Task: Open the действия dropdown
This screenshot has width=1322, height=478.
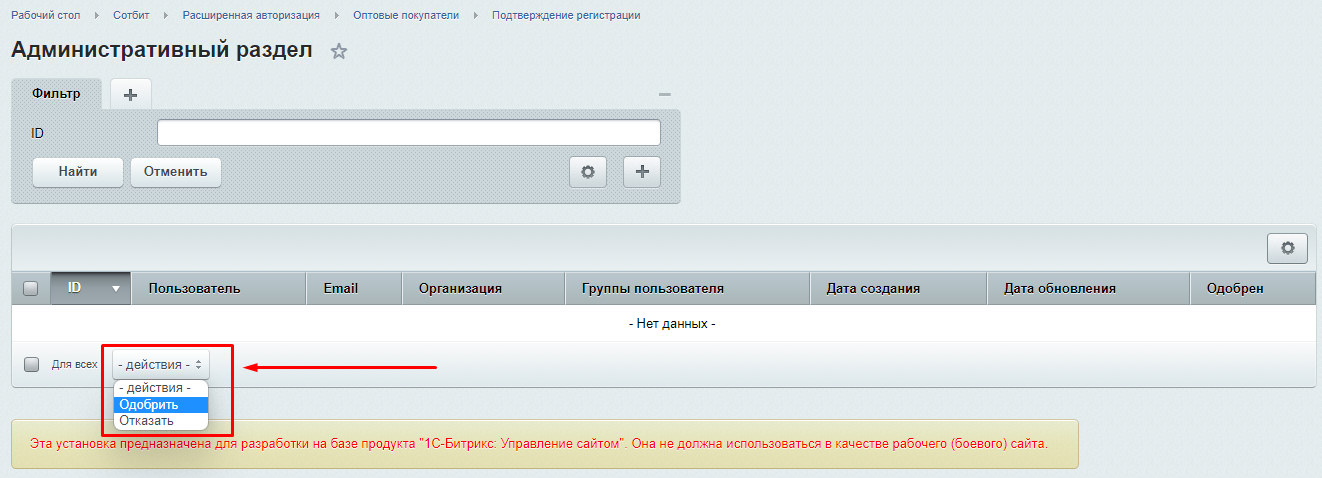Action: (161, 365)
